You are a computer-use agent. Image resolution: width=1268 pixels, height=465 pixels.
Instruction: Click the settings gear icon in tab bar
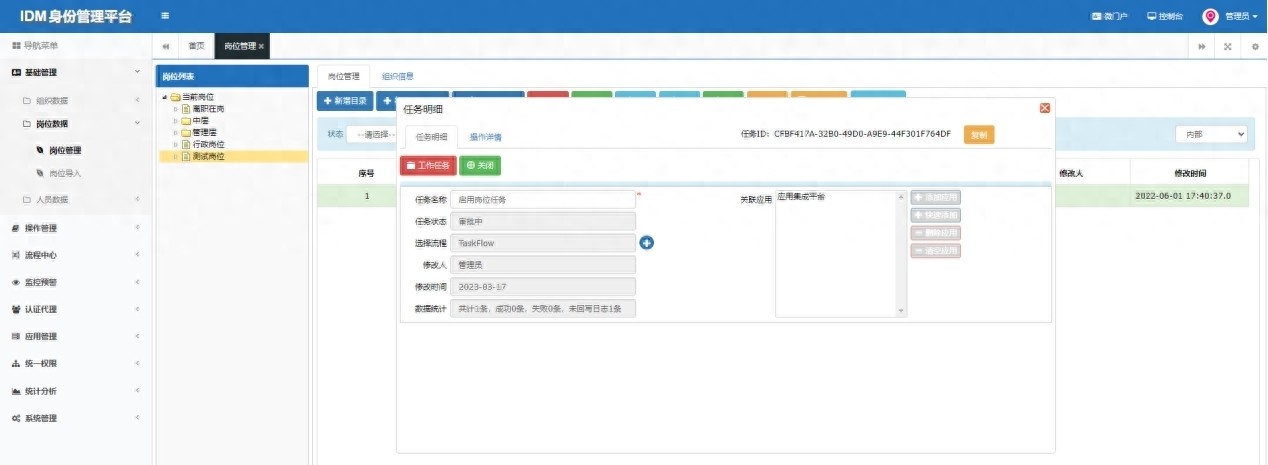(x=1255, y=47)
